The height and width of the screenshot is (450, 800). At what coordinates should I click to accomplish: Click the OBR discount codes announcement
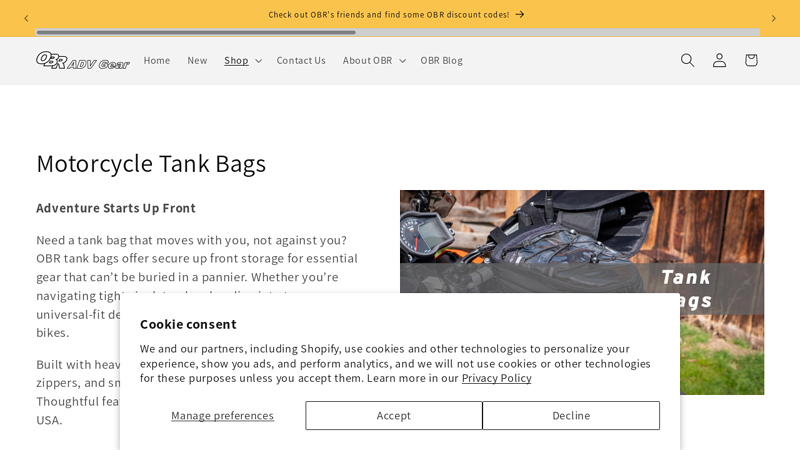click(x=388, y=14)
